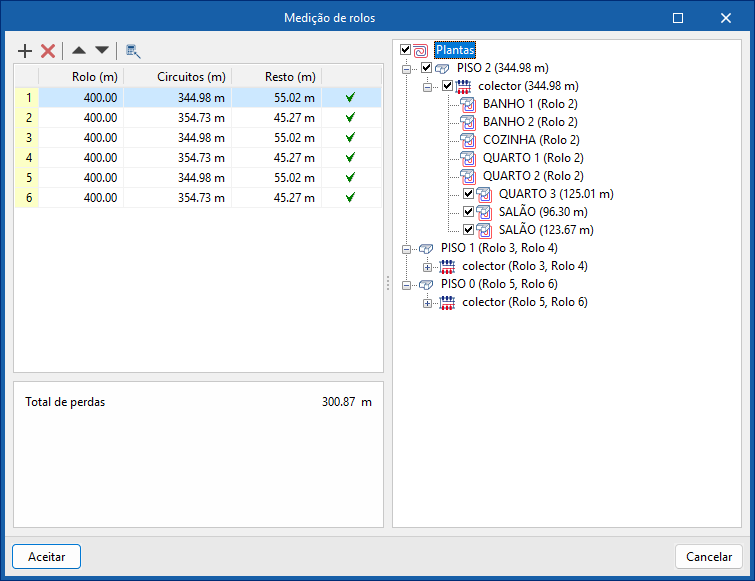Click Total de perdas value 300.87
This screenshot has width=755, height=581.
click(x=338, y=402)
